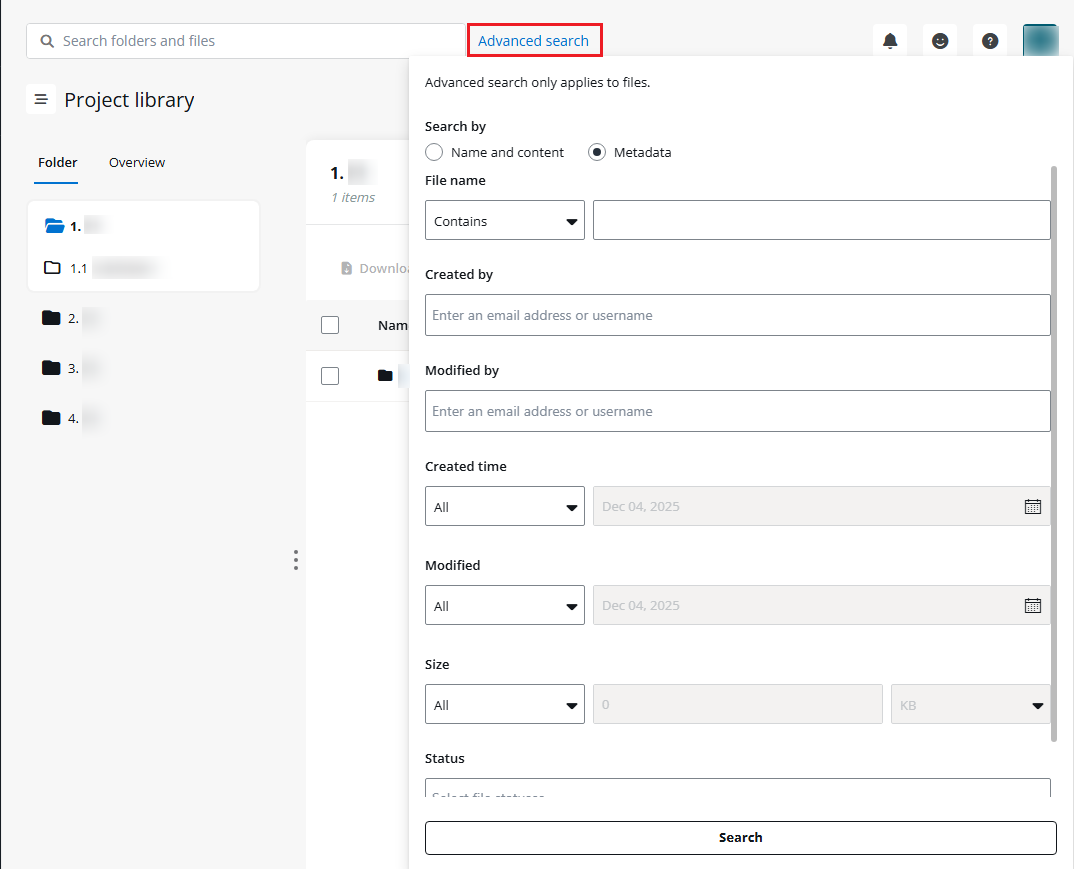1074x869 pixels.
Task: Click the Advanced search link
Action: 533,41
